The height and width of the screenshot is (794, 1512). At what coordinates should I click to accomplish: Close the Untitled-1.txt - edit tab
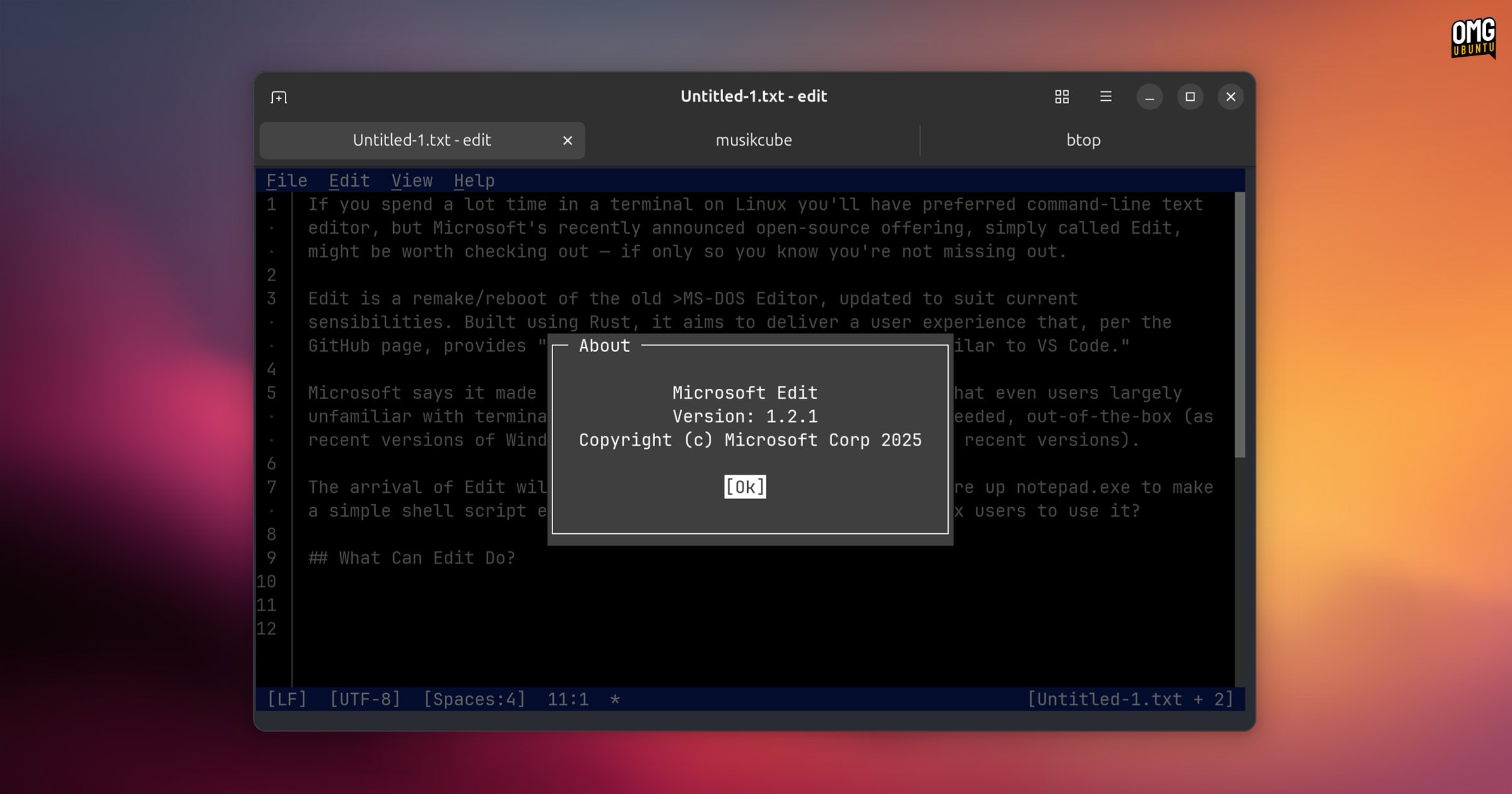(567, 141)
